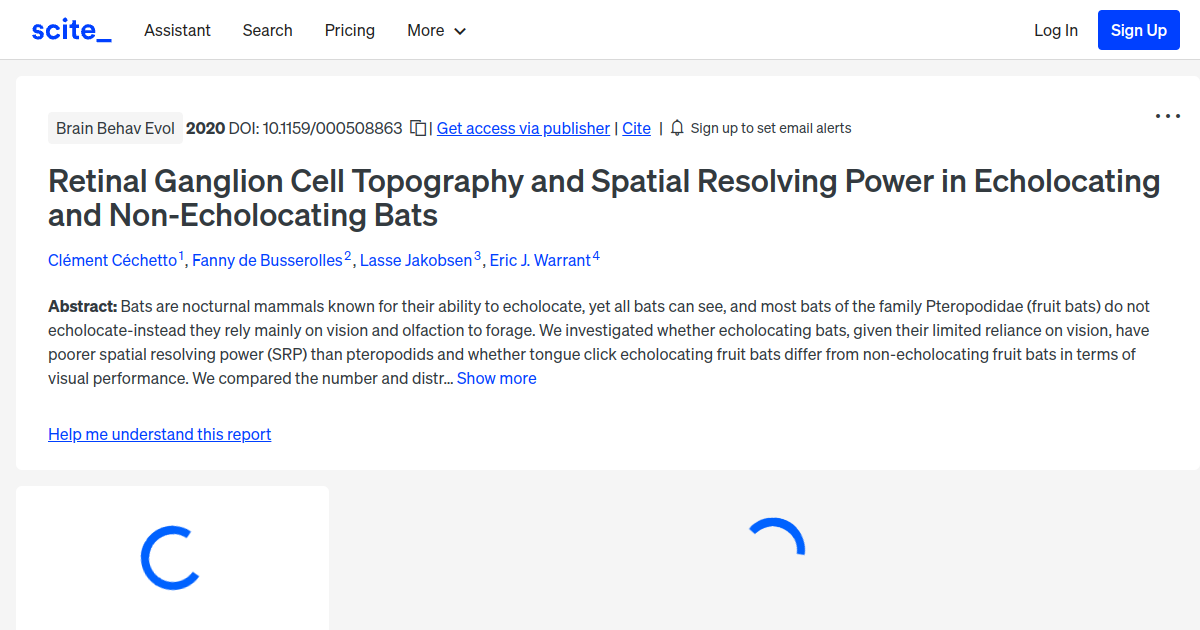
Task: Click the Brain Behav Evol journal badge
Action: click(x=115, y=127)
